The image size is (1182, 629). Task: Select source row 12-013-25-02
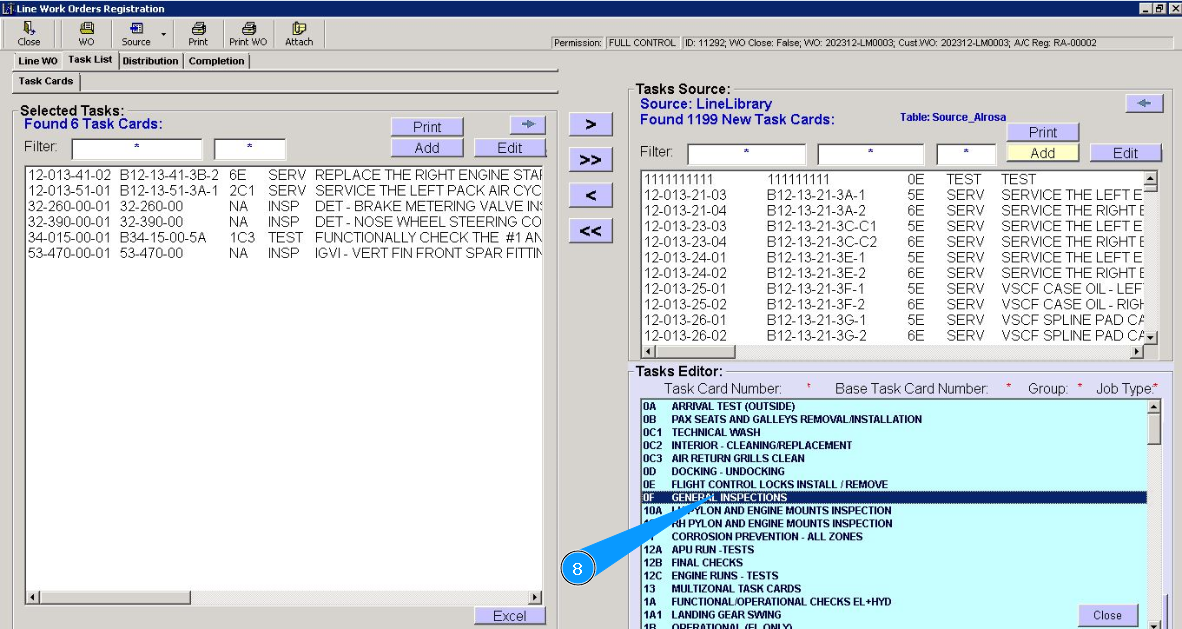893,305
